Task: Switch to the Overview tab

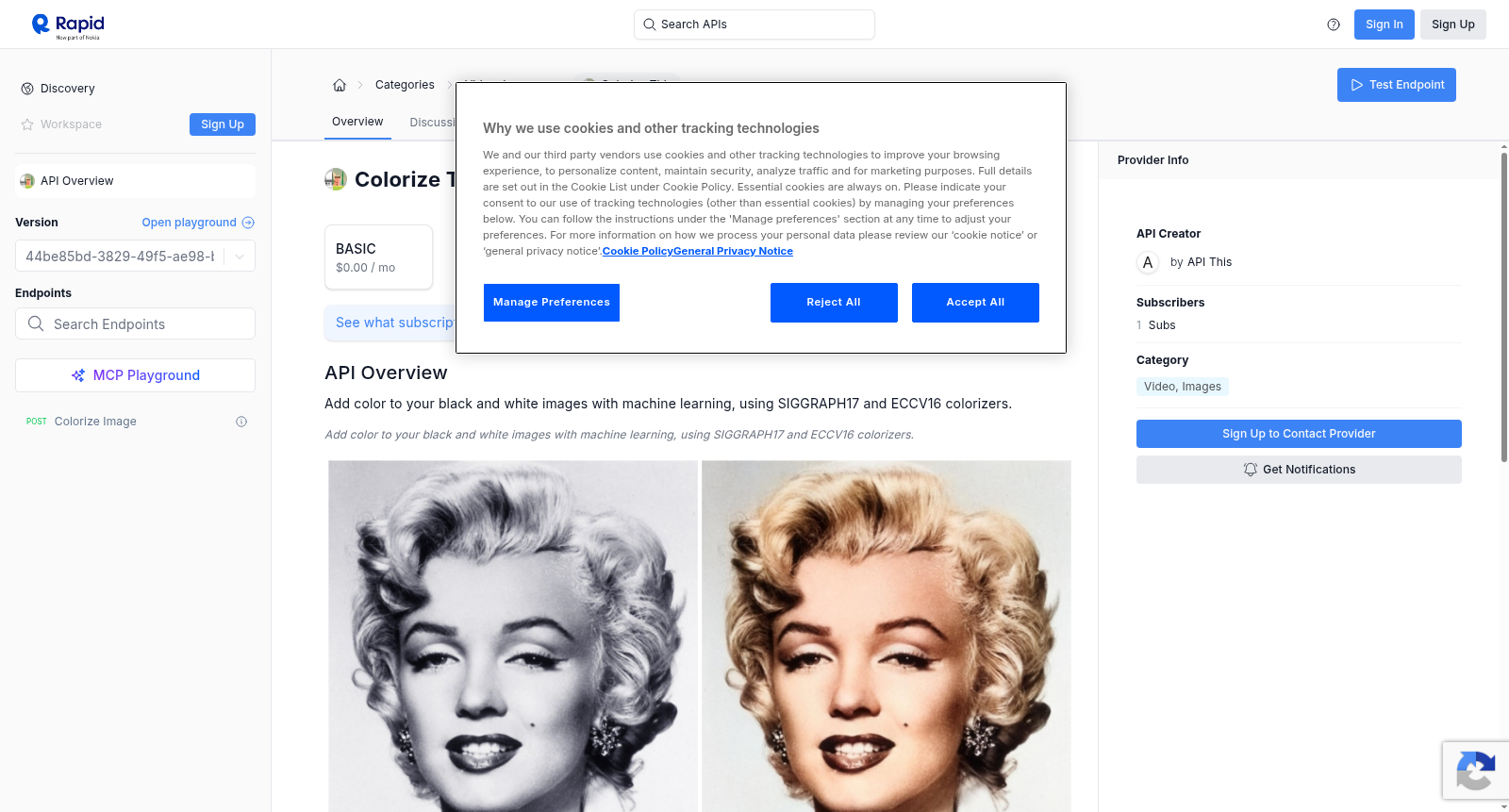Action: [357, 122]
